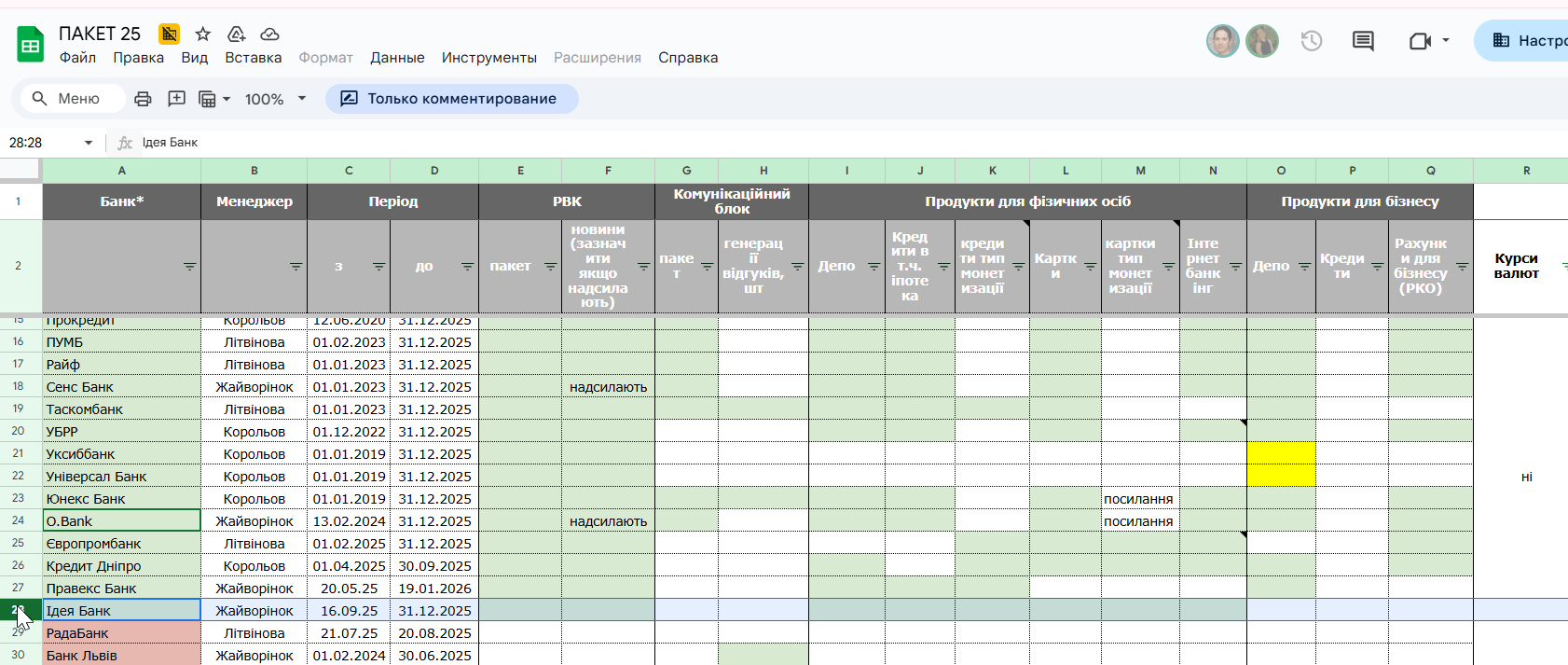The height and width of the screenshot is (665, 1568).
Task: Open filter on Період 'до' column
Action: click(467, 267)
